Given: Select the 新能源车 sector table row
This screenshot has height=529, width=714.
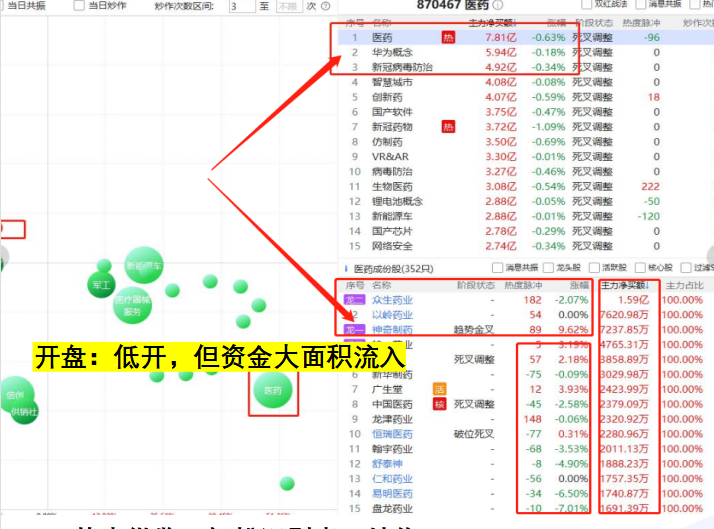Looking at the screenshot, I should click(526, 216).
